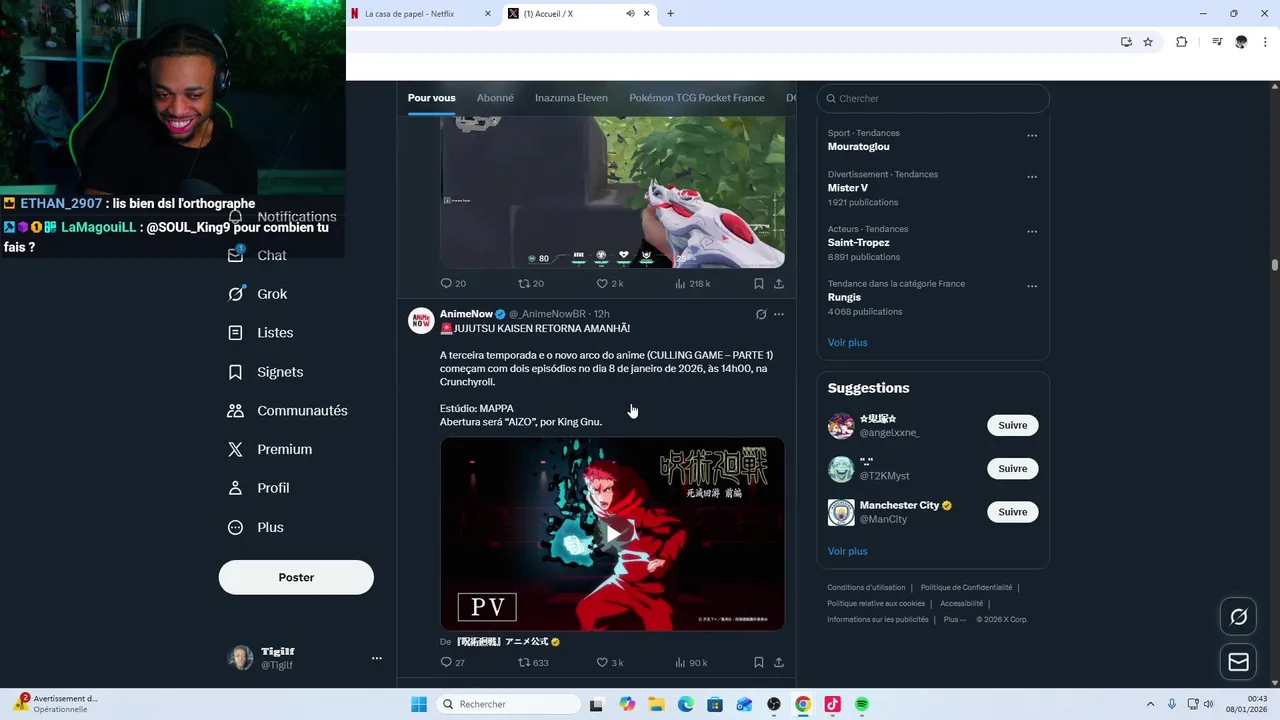Open Conditions d'utilisation link

866,588
